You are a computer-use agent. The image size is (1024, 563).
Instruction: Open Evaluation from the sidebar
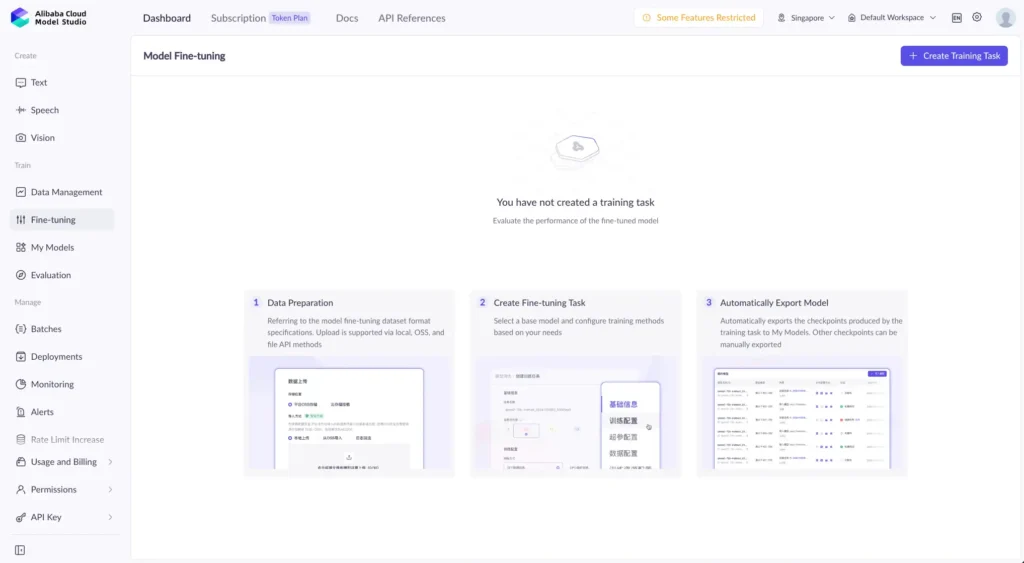click(x=62, y=275)
